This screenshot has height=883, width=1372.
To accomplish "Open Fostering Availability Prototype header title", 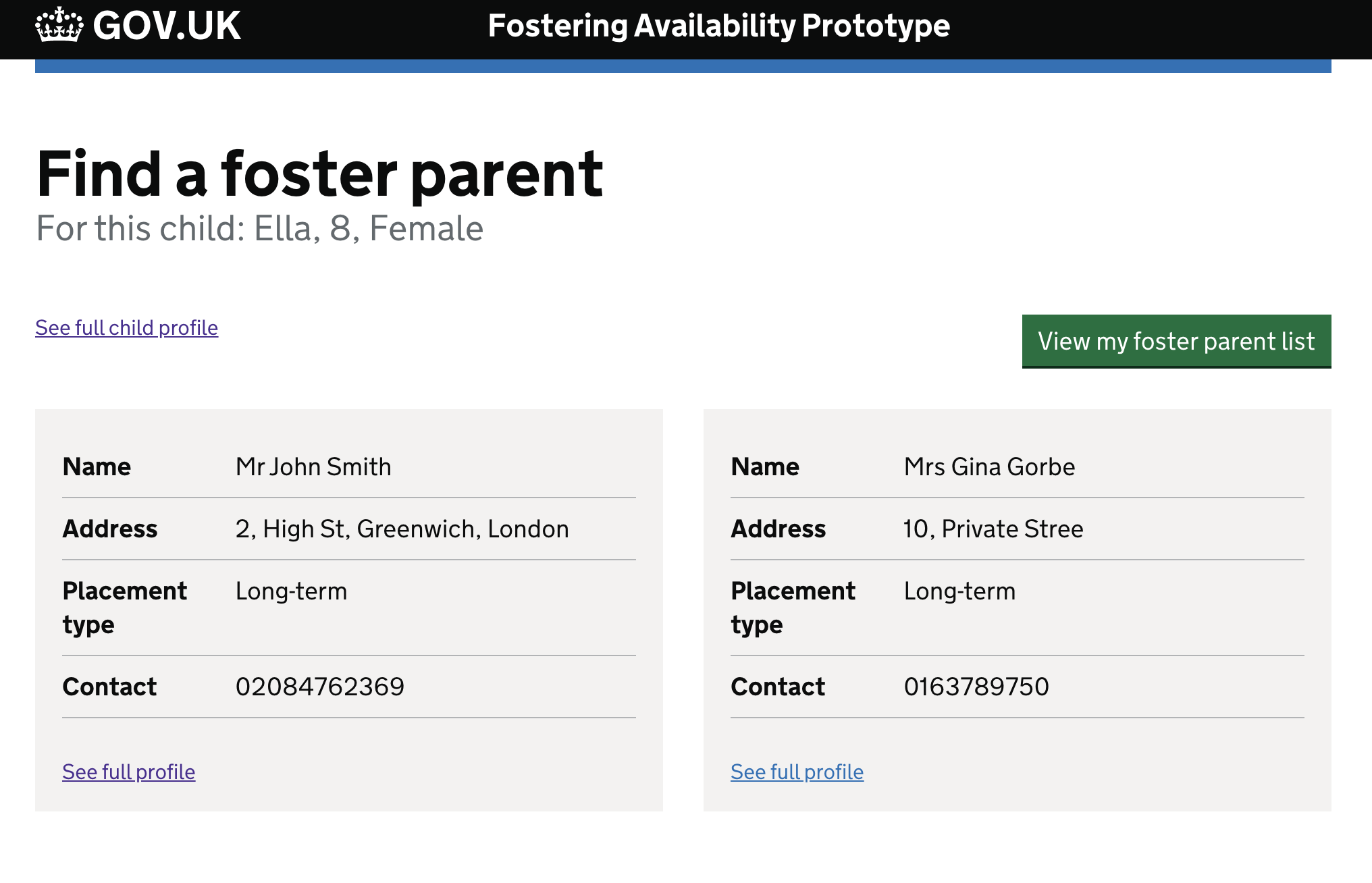I will [719, 26].
